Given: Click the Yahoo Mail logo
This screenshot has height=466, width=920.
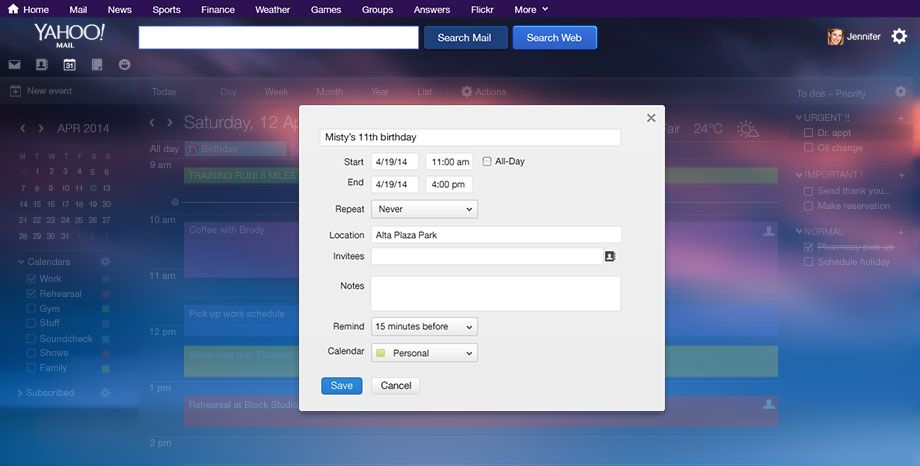Looking at the screenshot, I should click(x=69, y=35).
